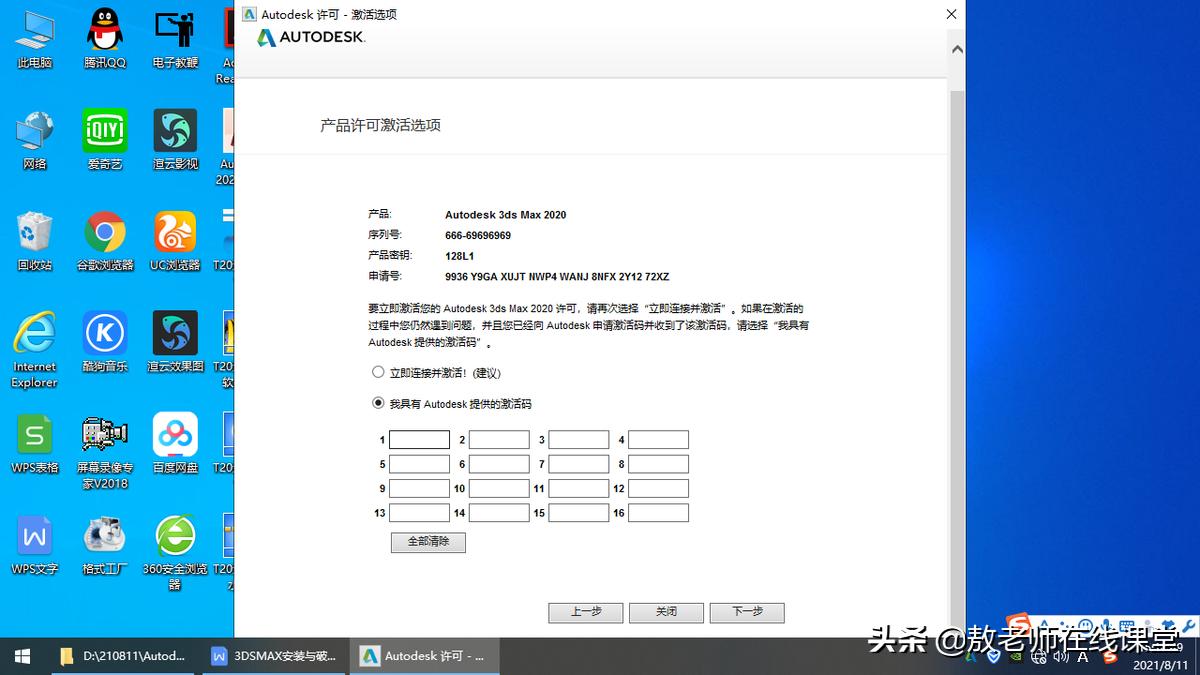Image resolution: width=1200 pixels, height=675 pixels.
Task: Click inside activation code field 1
Action: pyautogui.click(x=419, y=439)
